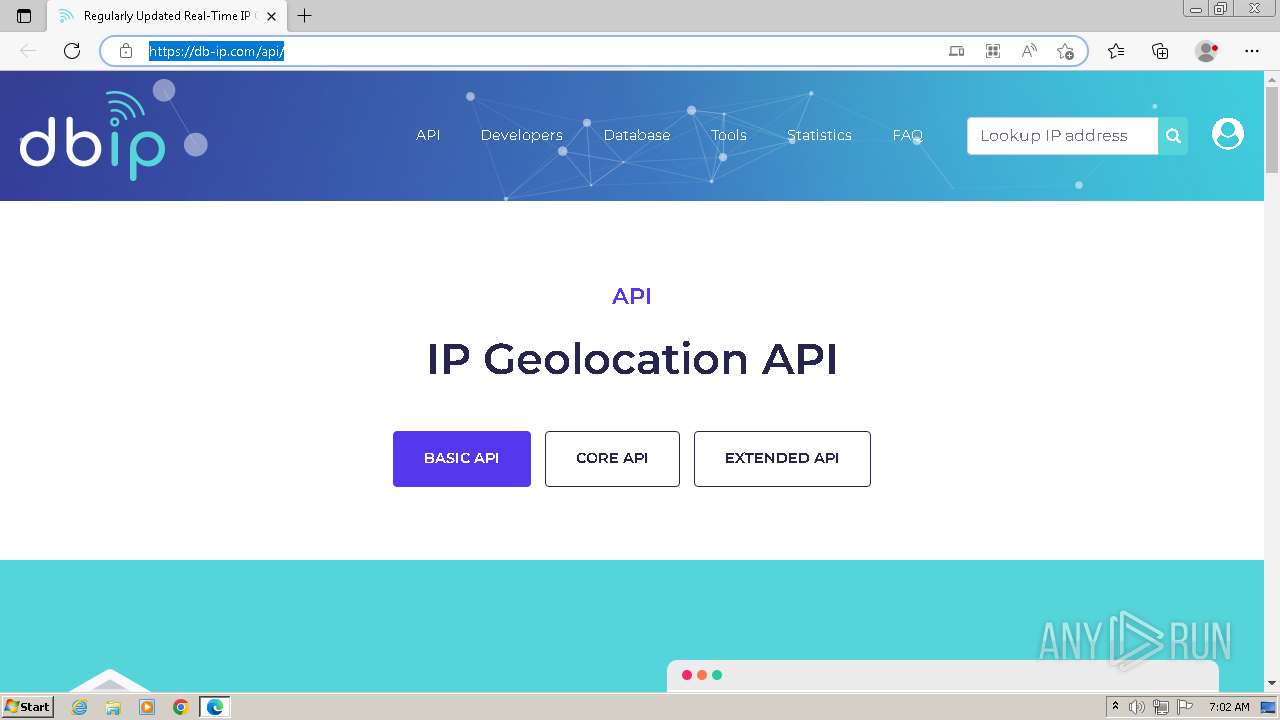
Task: Open the FAQ page link
Action: click(908, 135)
